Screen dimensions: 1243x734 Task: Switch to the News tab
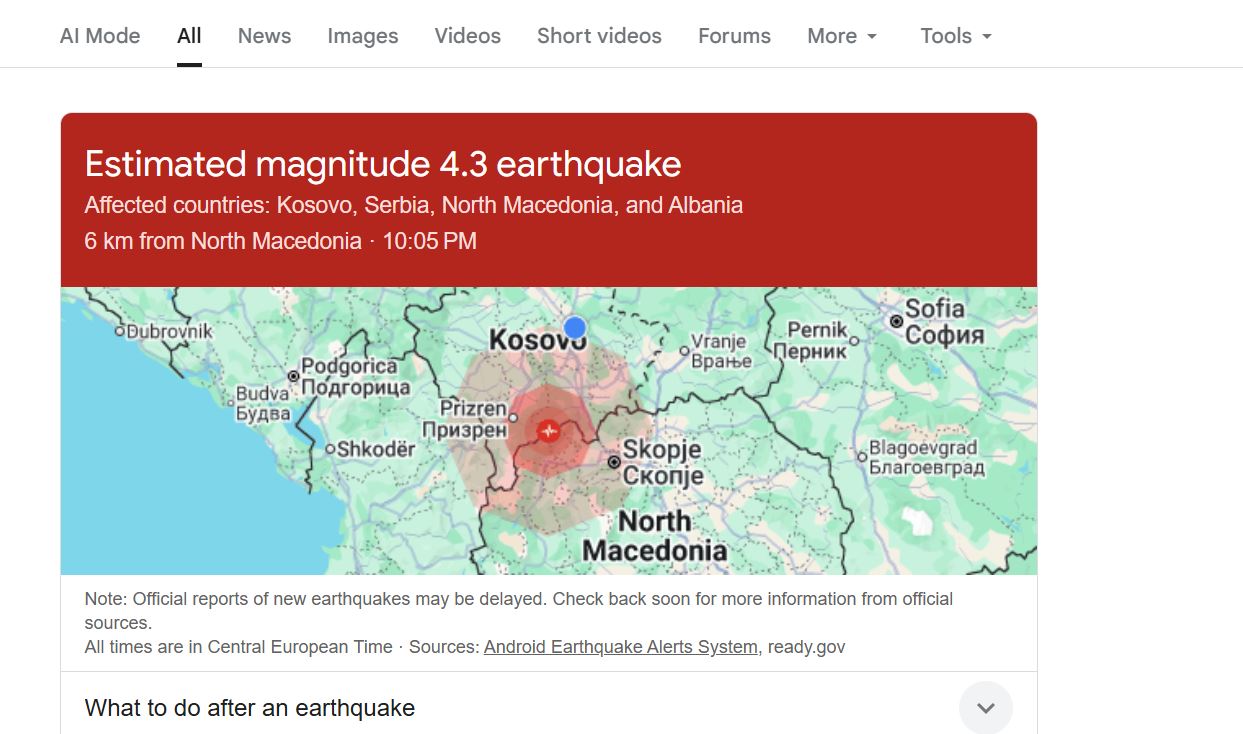pos(264,36)
